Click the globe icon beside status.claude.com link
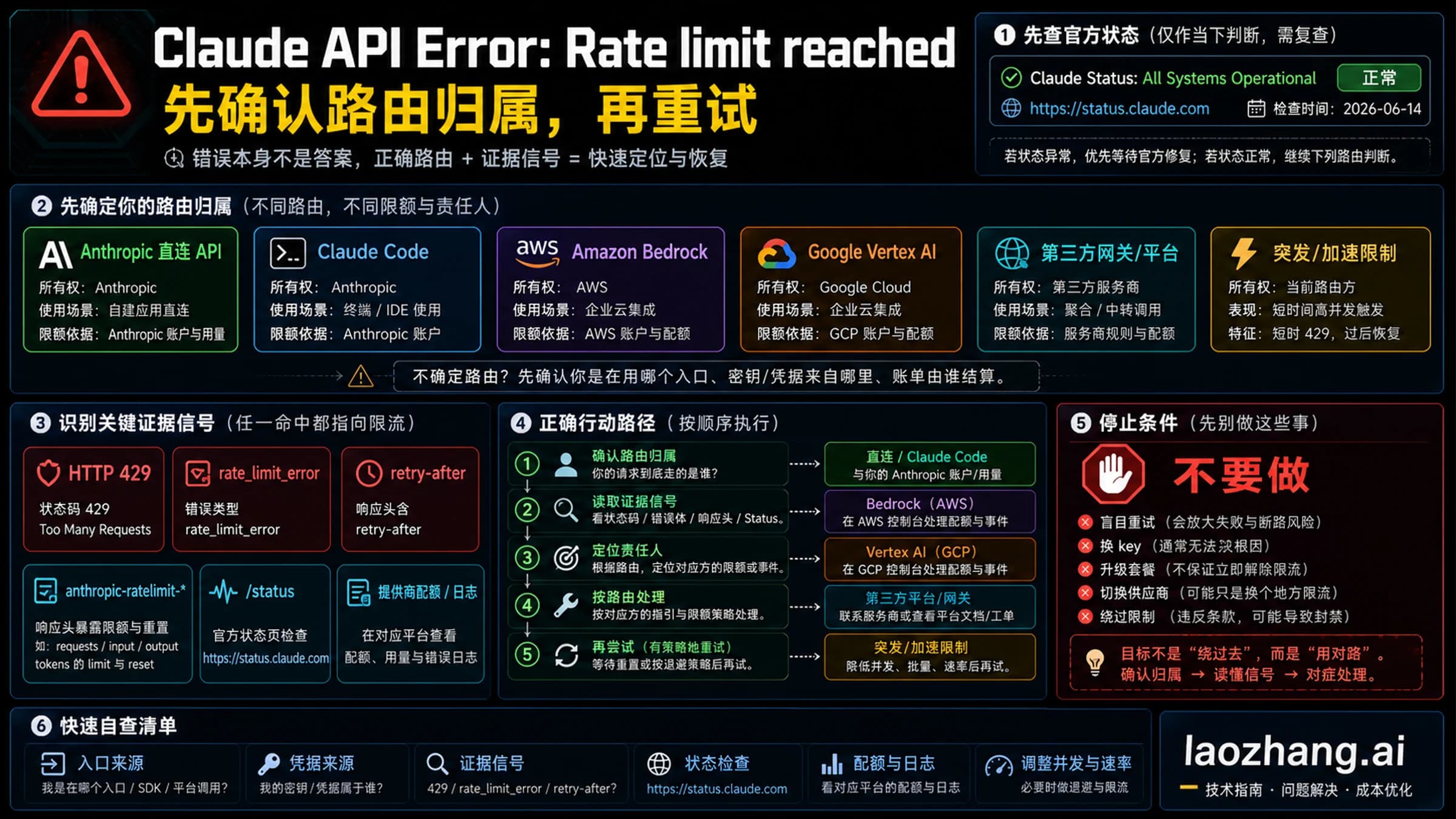 pos(1011,109)
